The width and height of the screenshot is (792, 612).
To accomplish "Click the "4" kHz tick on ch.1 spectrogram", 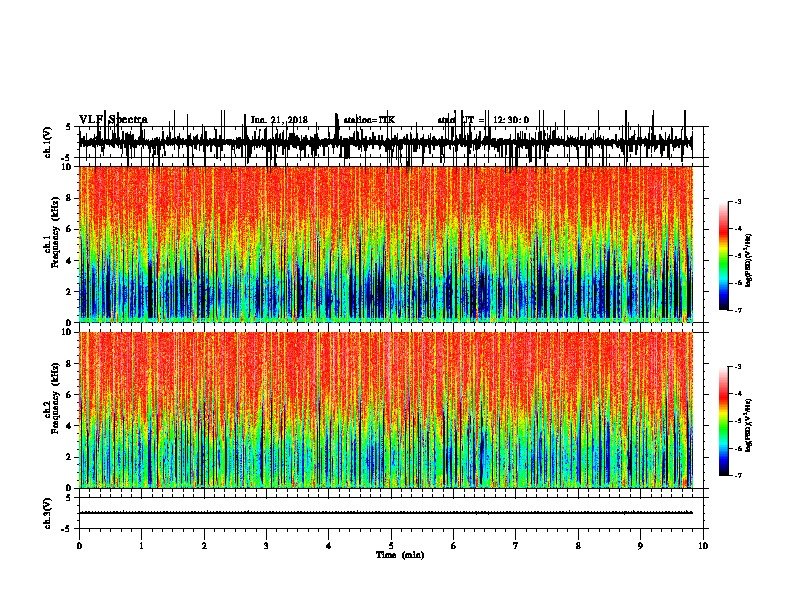I will click(70, 261).
